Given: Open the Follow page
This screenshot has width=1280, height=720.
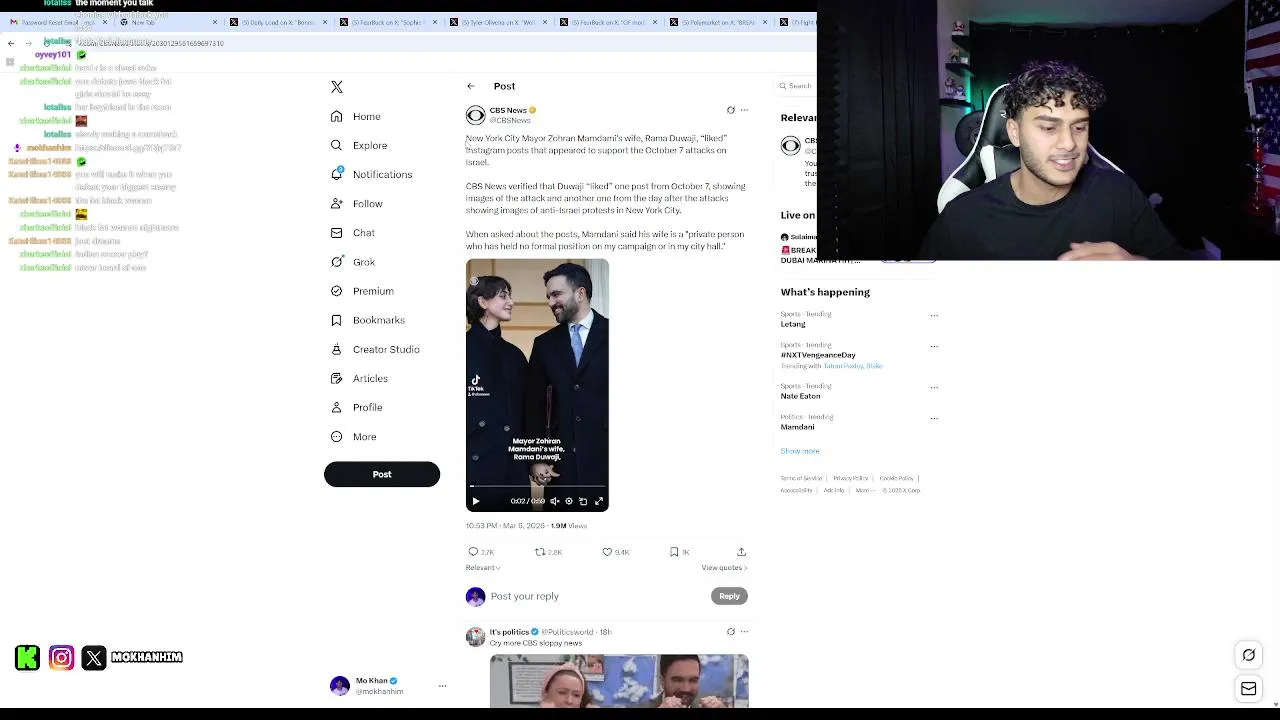Looking at the screenshot, I should click(x=356, y=204).
